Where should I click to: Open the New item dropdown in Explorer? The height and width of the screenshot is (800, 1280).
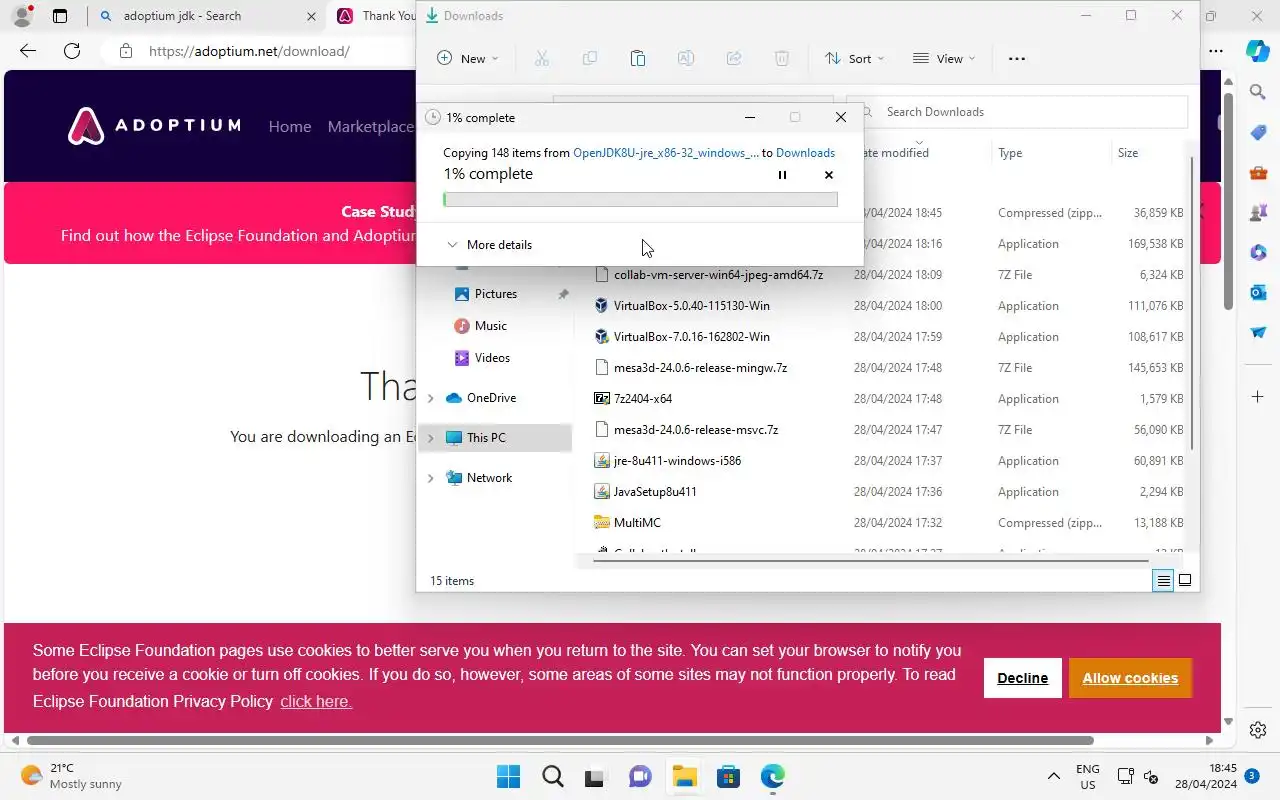coord(467,59)
